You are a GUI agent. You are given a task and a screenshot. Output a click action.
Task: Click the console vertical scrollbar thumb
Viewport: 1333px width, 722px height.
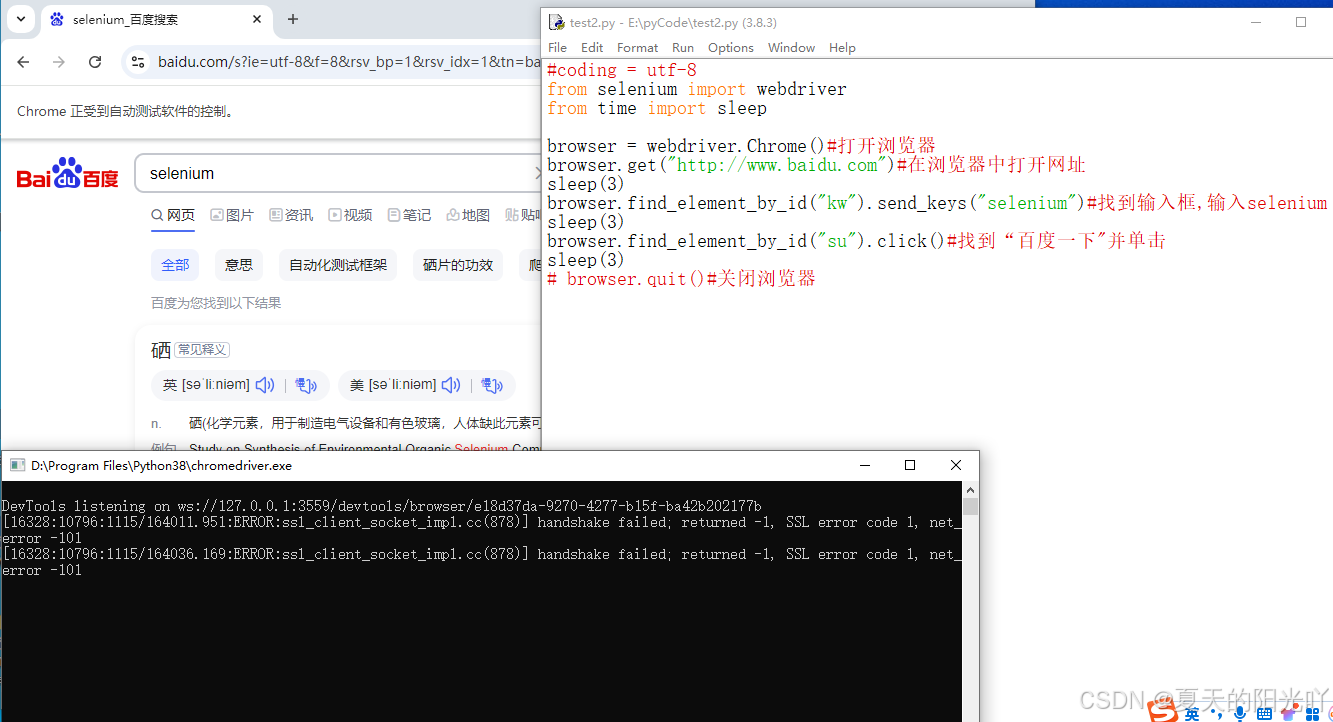970,506
